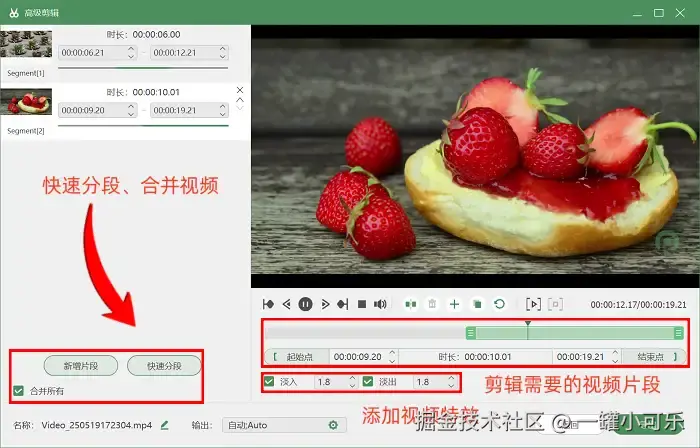The width and height of the screenshot is (700, 448).
Task: Mute the volume speaker icon
Action: click(380, 304)
